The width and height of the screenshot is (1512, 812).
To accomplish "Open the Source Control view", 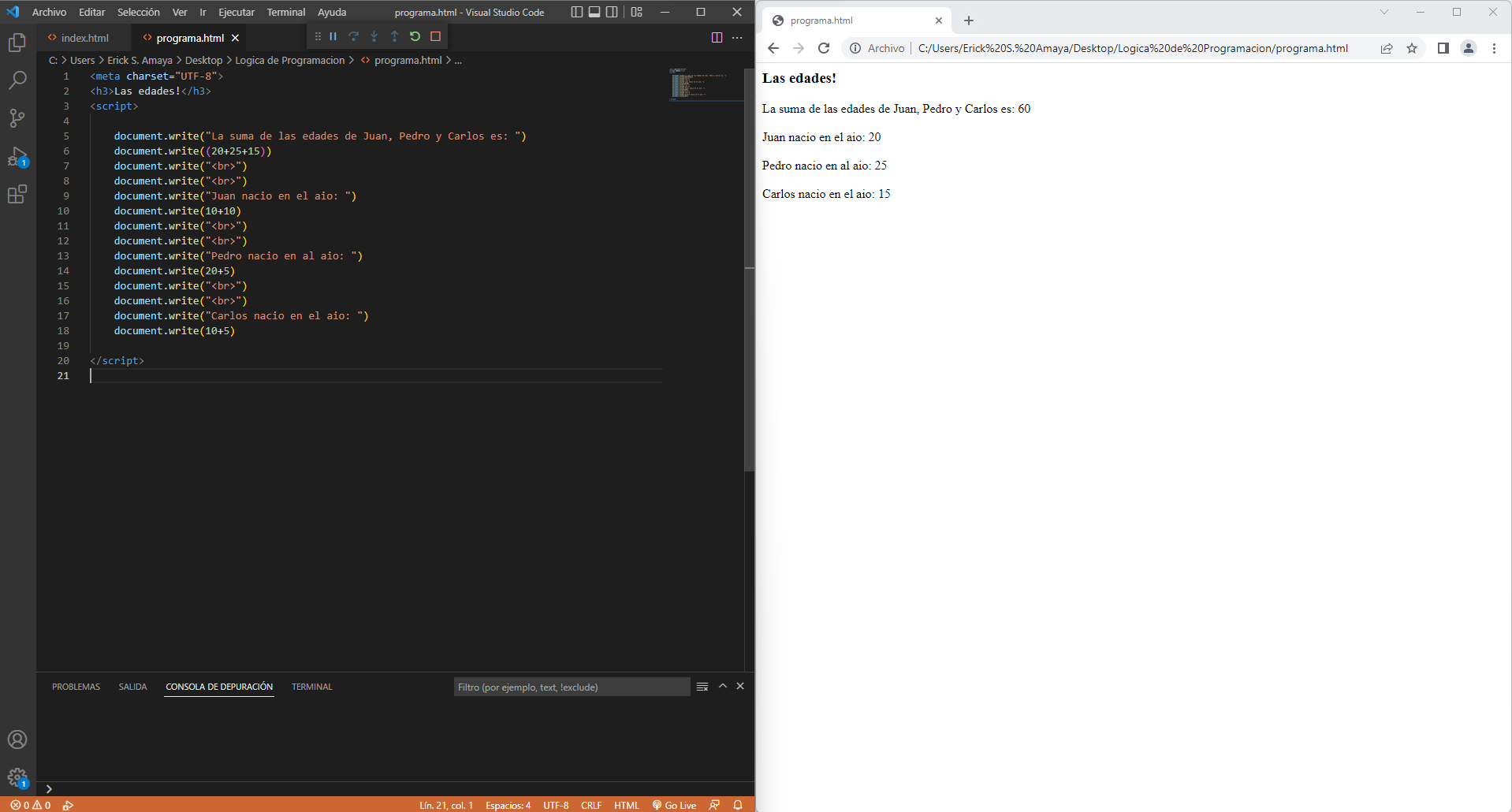I will click(17, 118).
